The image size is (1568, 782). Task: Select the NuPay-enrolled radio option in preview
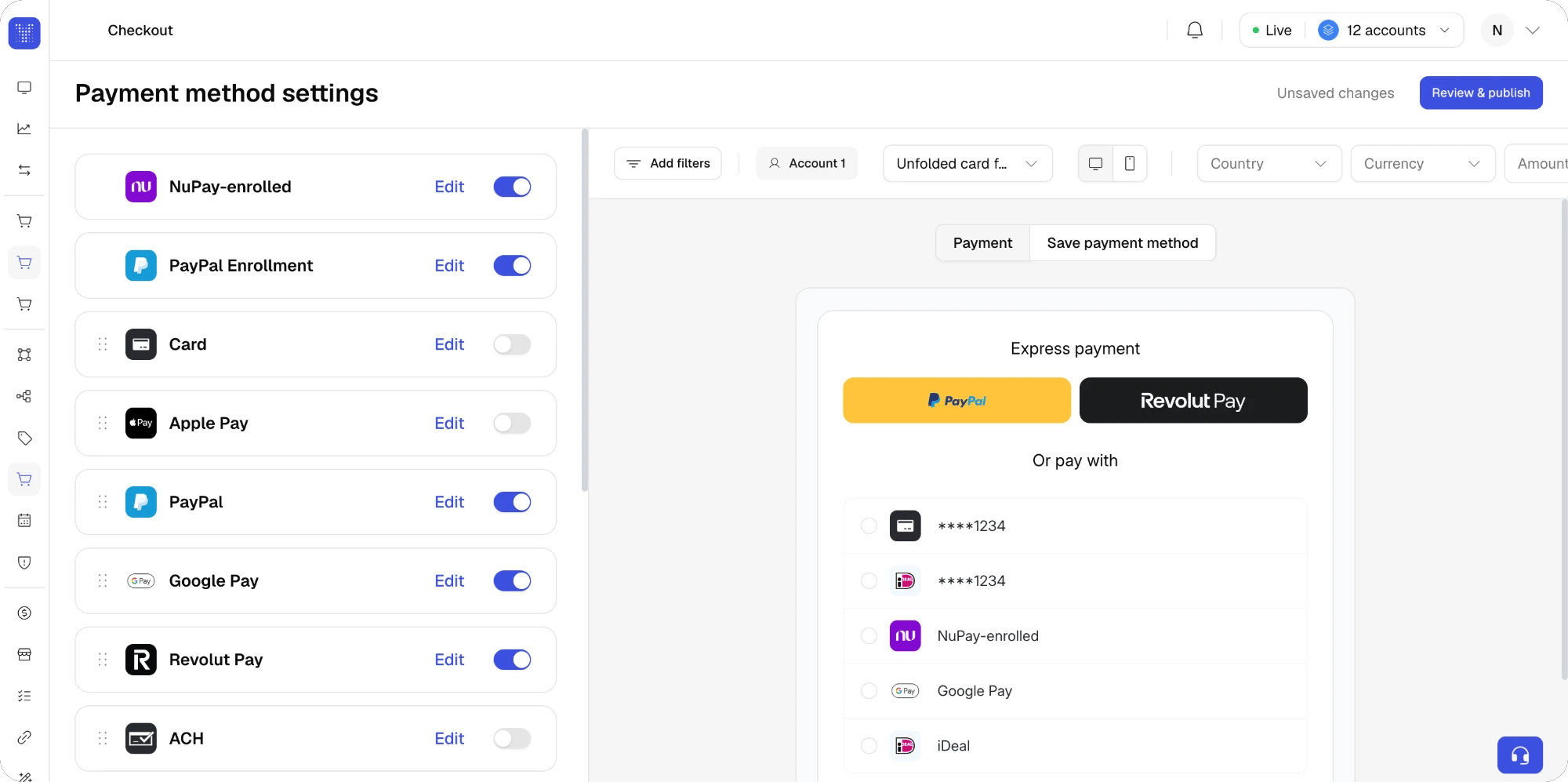(869, 636)
